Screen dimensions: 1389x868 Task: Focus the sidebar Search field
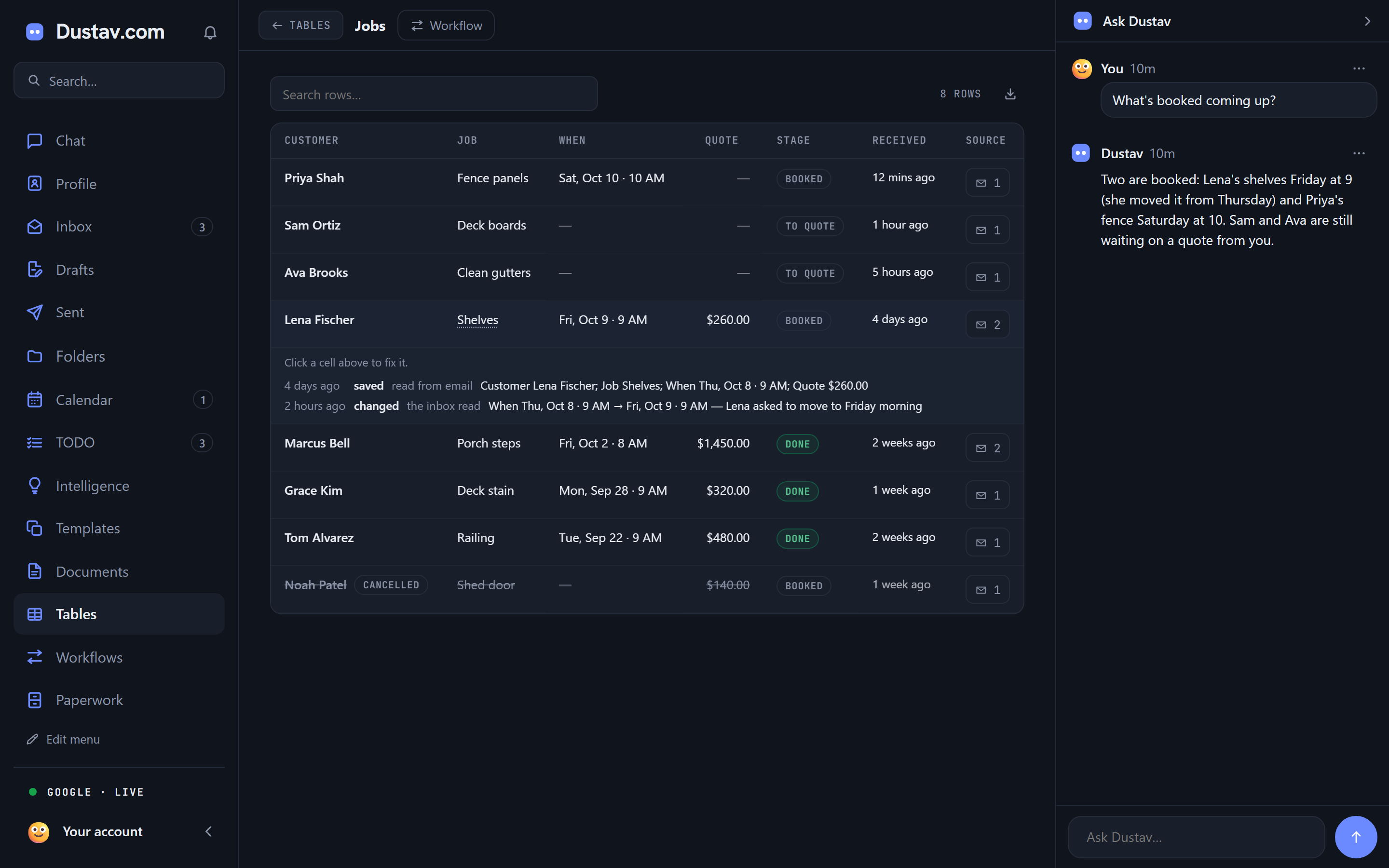click(x=119, y=81)
